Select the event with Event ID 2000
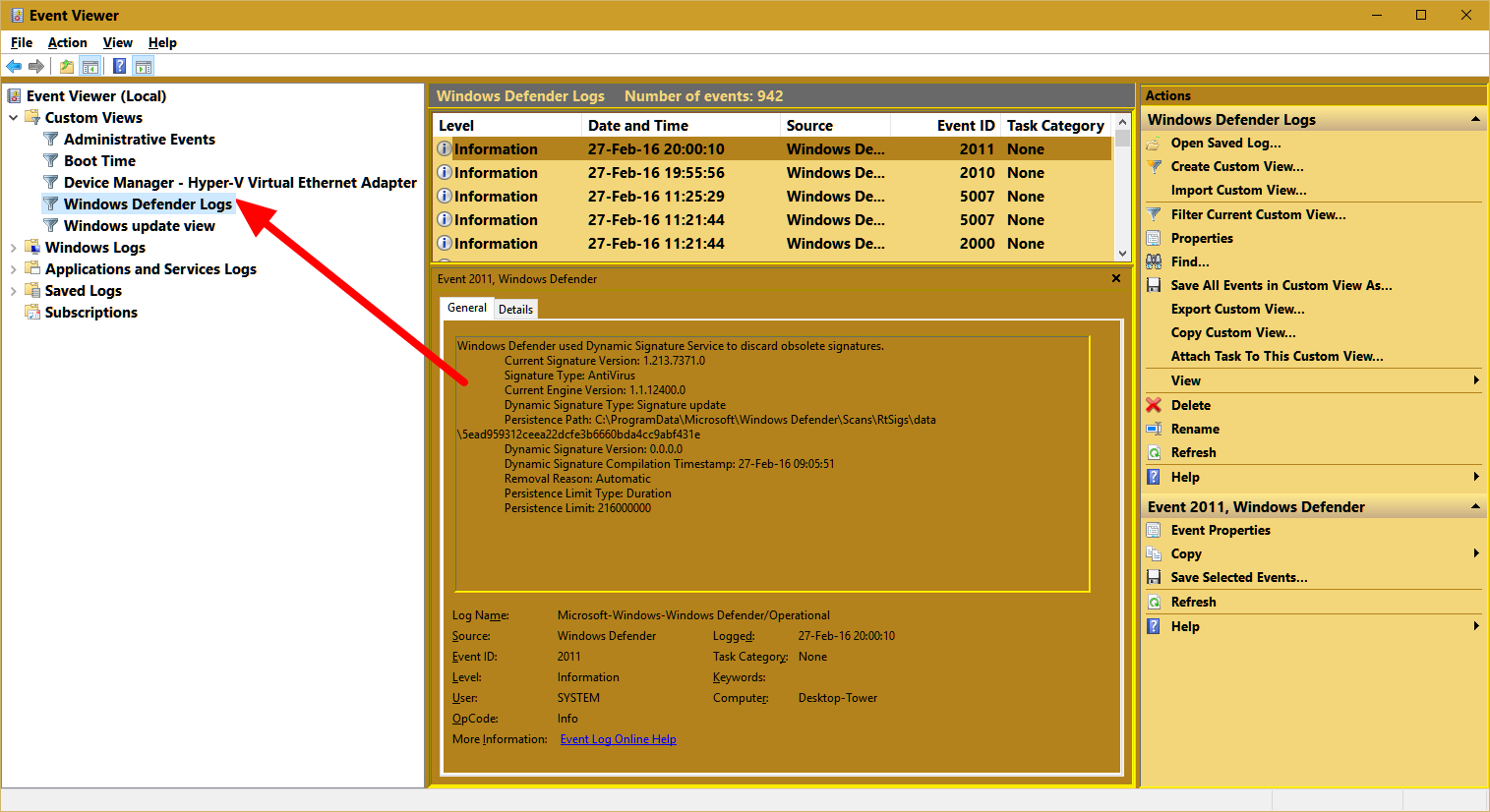 click(773, 244)
